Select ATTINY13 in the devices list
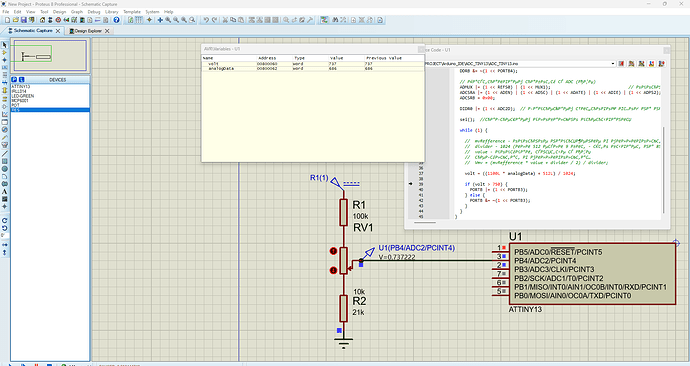 [21, 87]
